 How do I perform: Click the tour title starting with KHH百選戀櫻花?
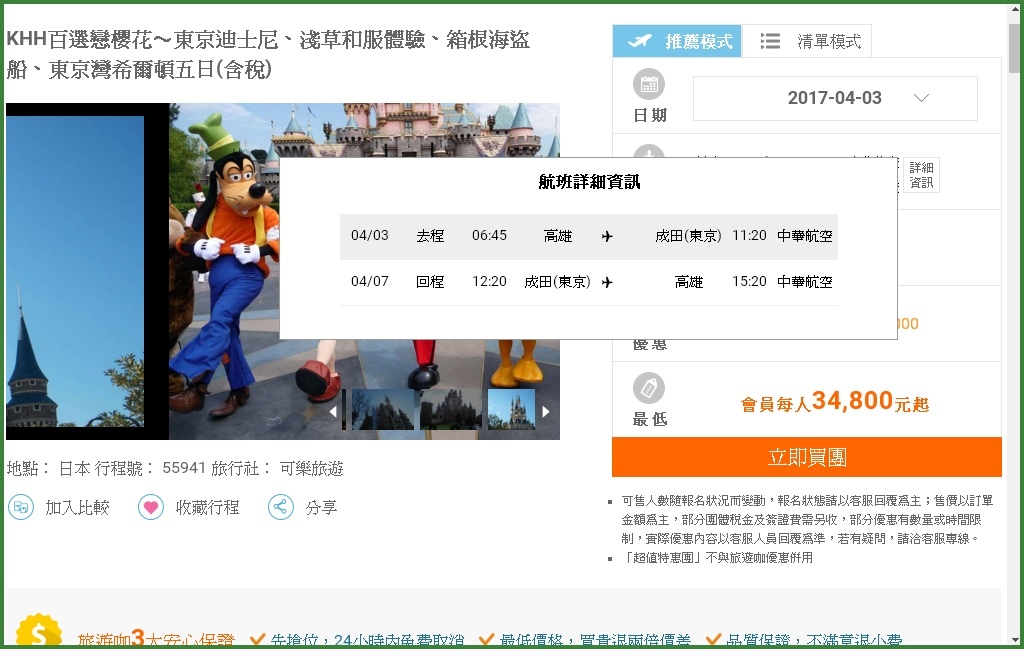coord(268,54)
